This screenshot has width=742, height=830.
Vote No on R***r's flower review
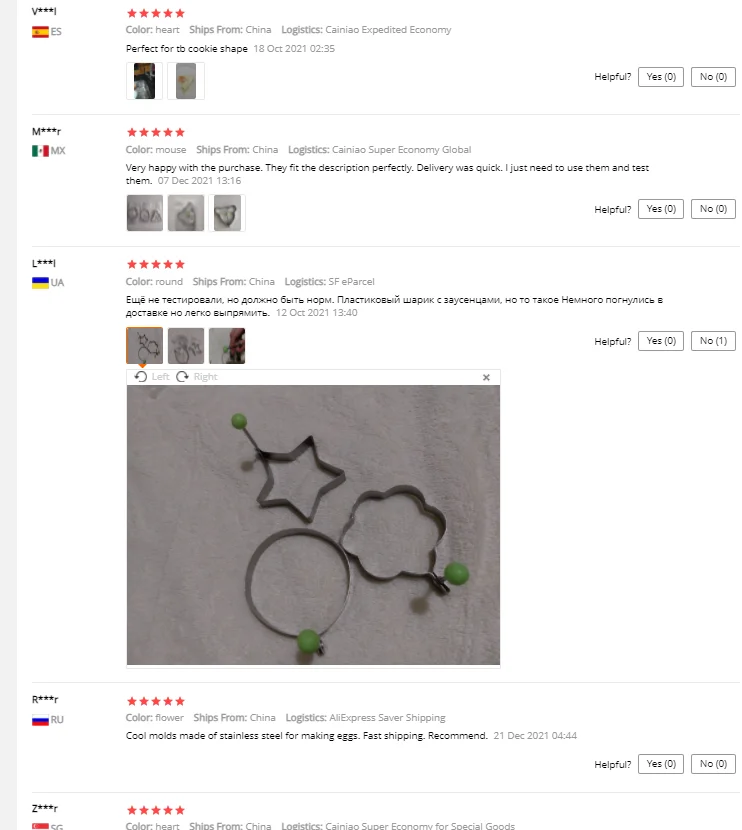[x=713, y=764]
